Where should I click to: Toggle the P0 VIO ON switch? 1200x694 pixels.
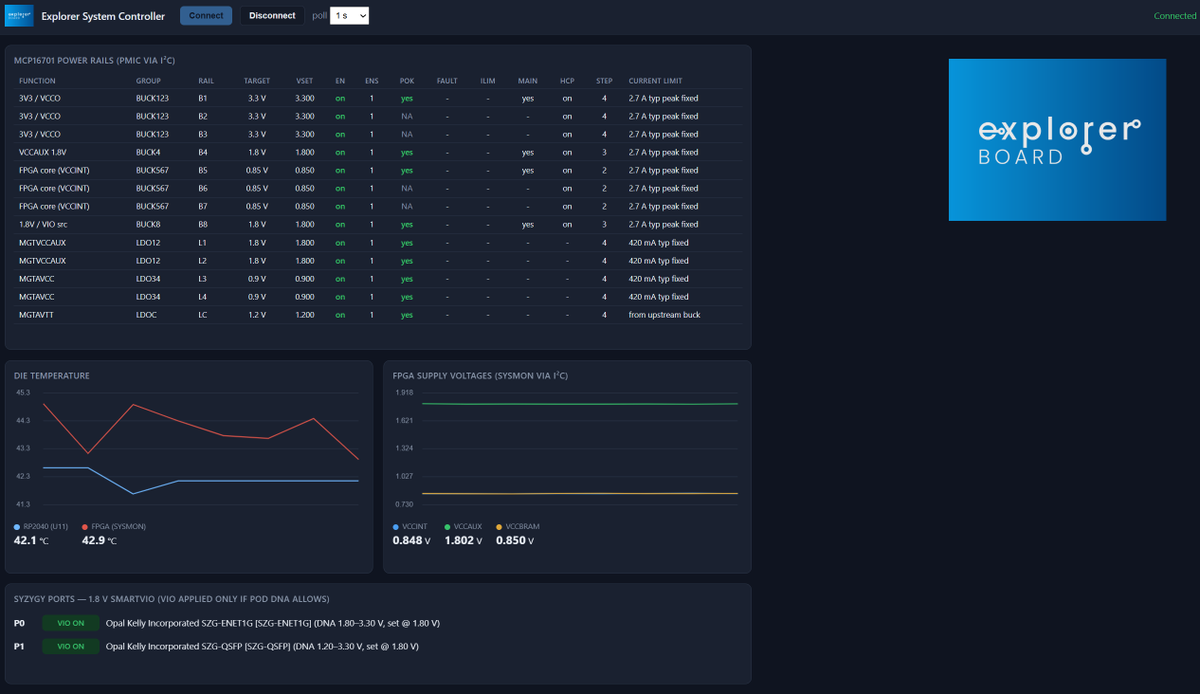click(x=71, y=623)
